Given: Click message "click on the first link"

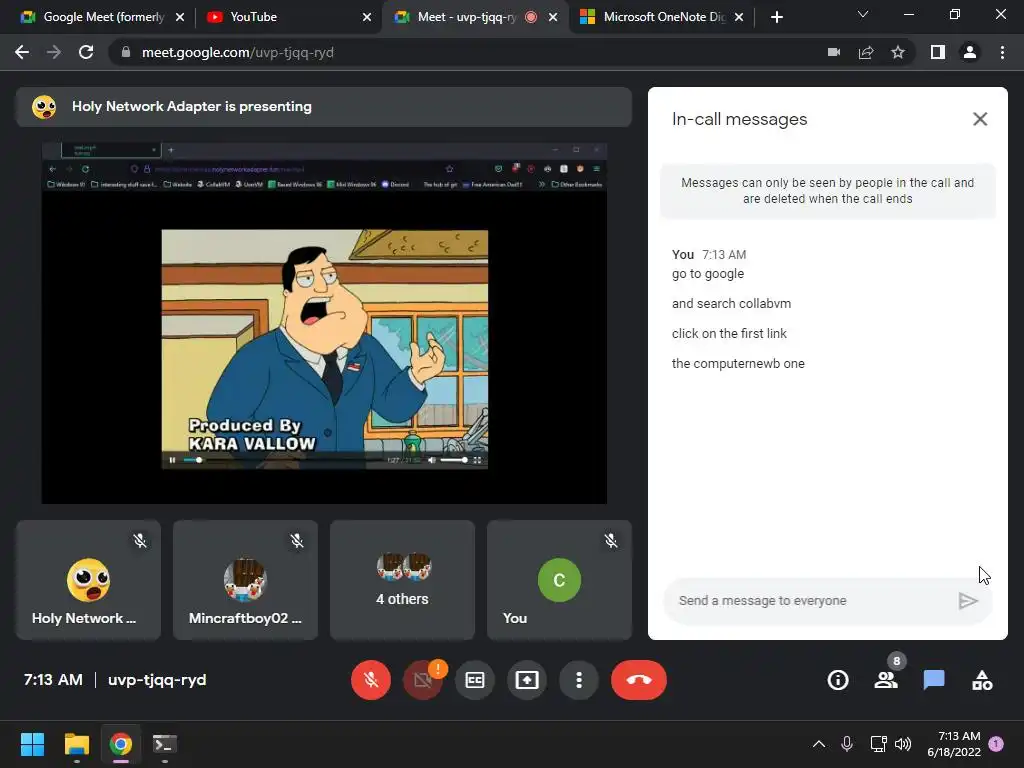Looking at the screenshot, I should click(729, 334).
